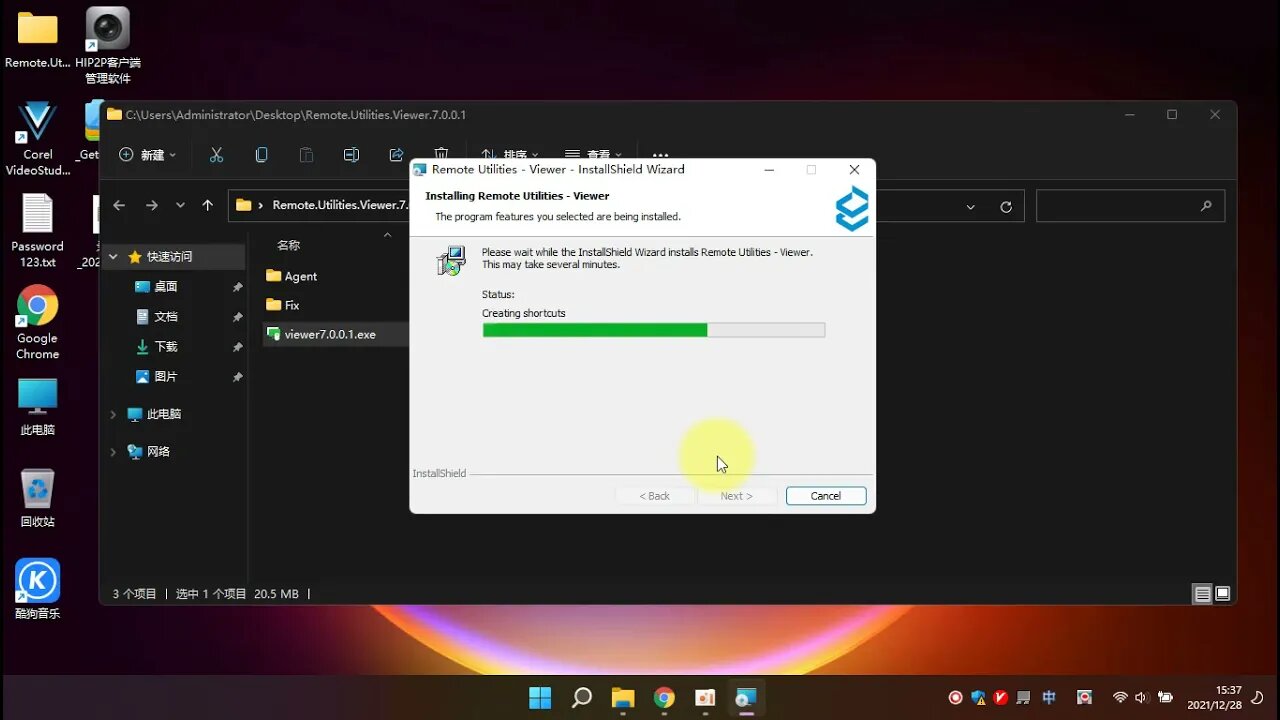Viewport: 1280px width, 720px height.
Task: Open HIP2P客户端 desktop shortcut
Action: (108, 46)
